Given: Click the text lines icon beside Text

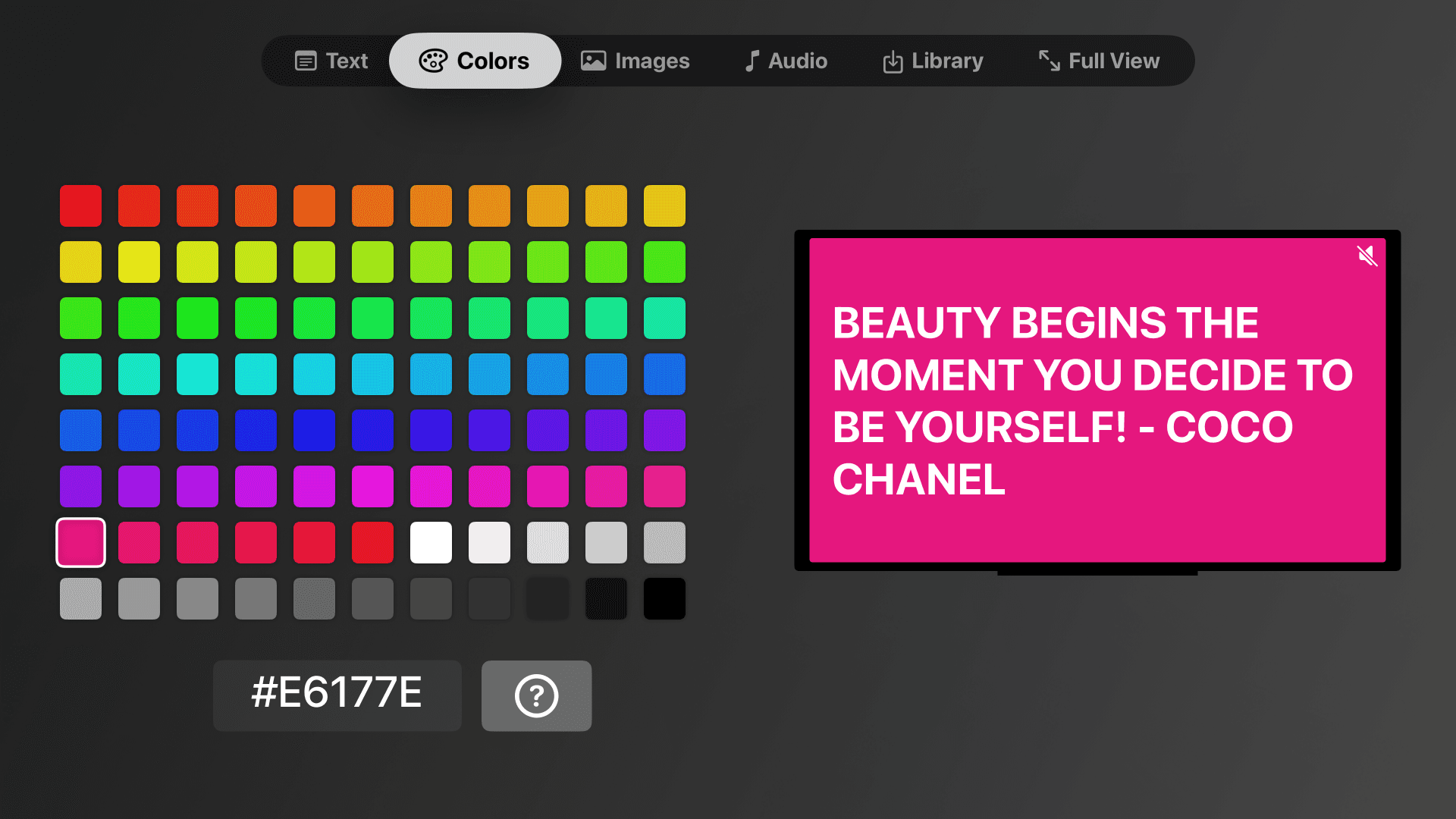Looking at the screenshot, I should point(306,61).
